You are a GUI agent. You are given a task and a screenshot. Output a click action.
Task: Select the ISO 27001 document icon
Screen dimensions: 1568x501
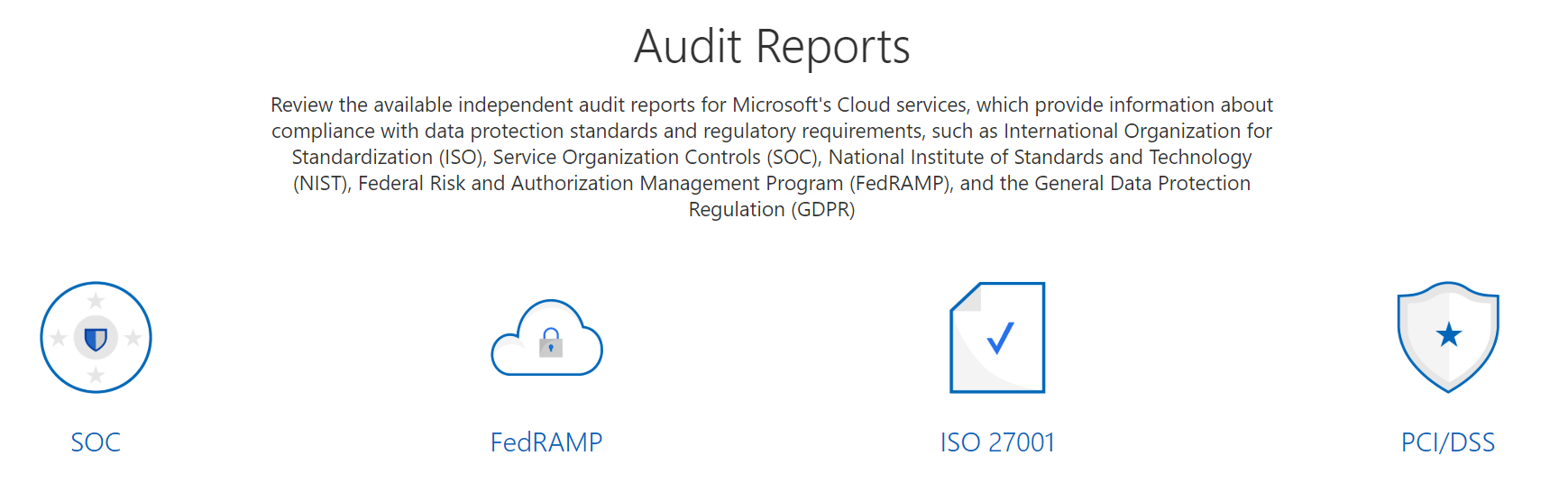pos(997,337)
